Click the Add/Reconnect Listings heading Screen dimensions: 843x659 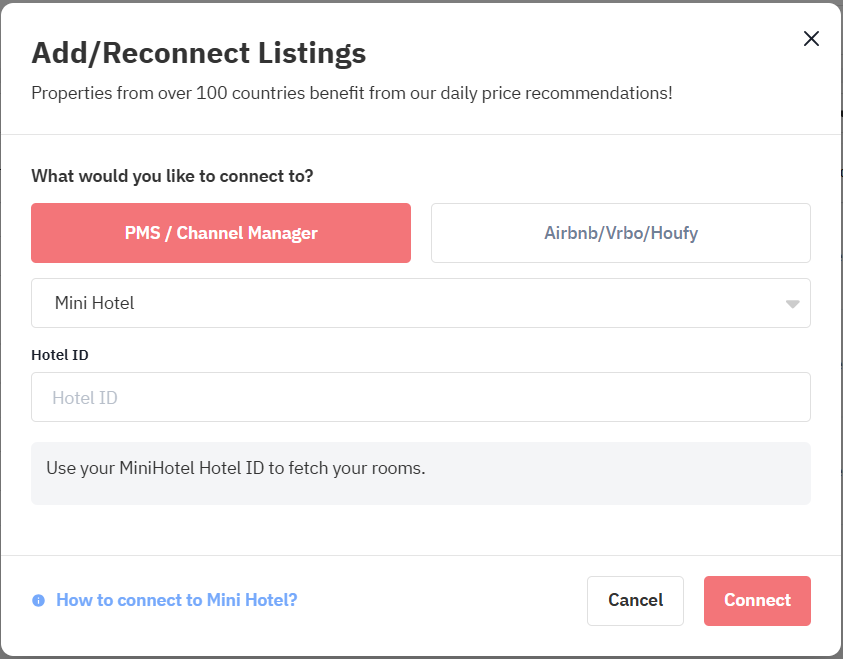(x=198, y=53)
